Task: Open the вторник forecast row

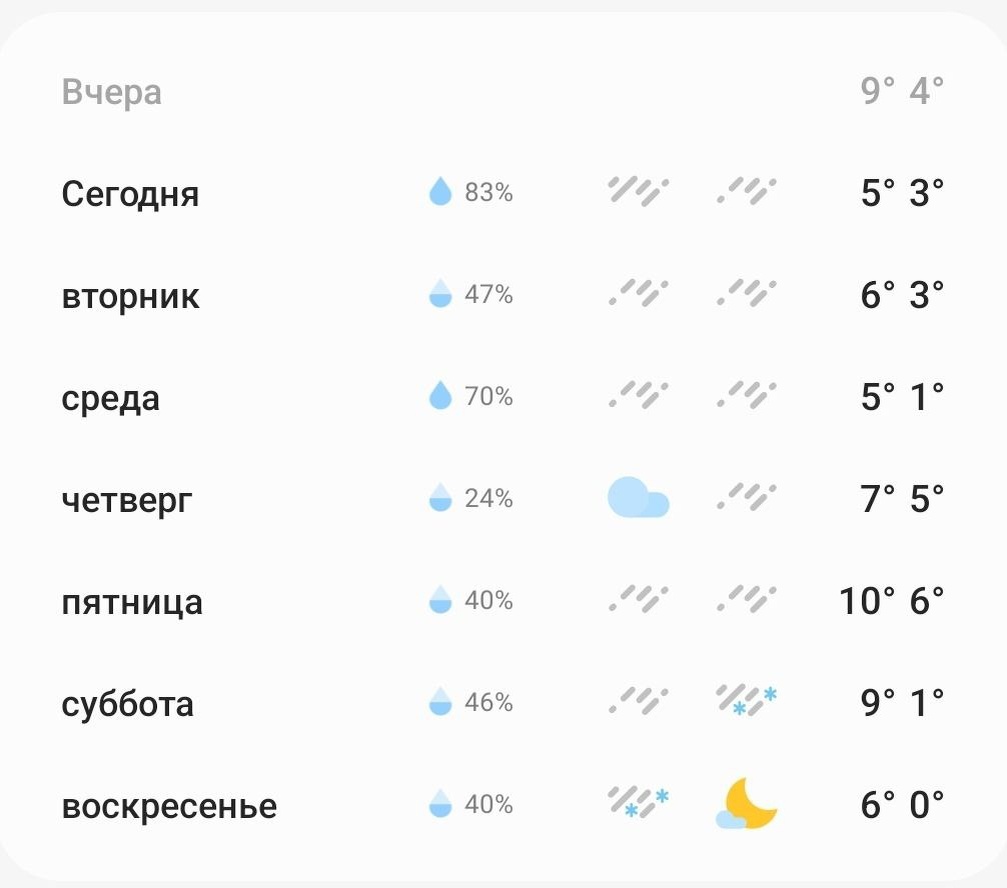Action: (x=503, y=294)
